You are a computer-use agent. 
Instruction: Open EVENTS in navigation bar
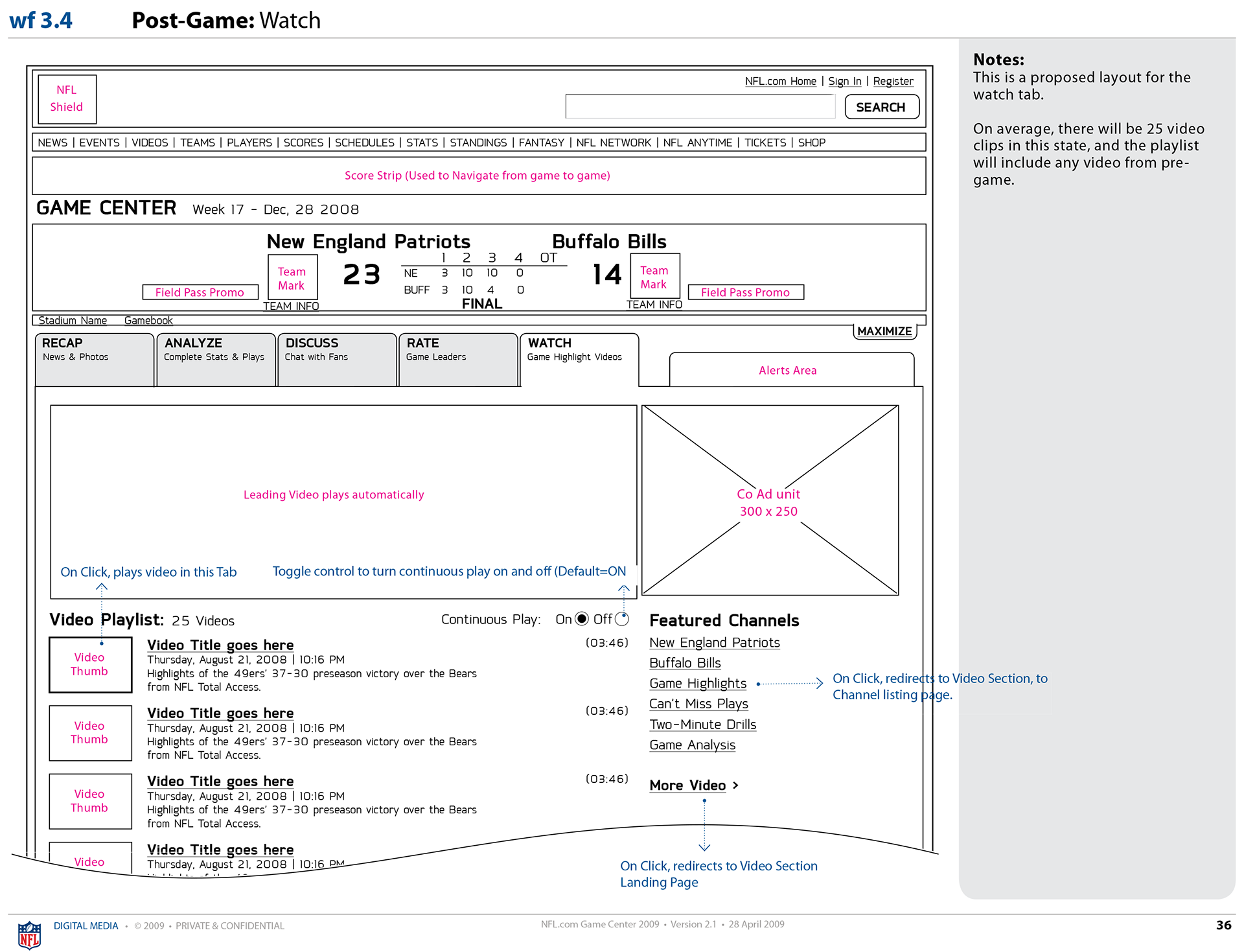99,143
